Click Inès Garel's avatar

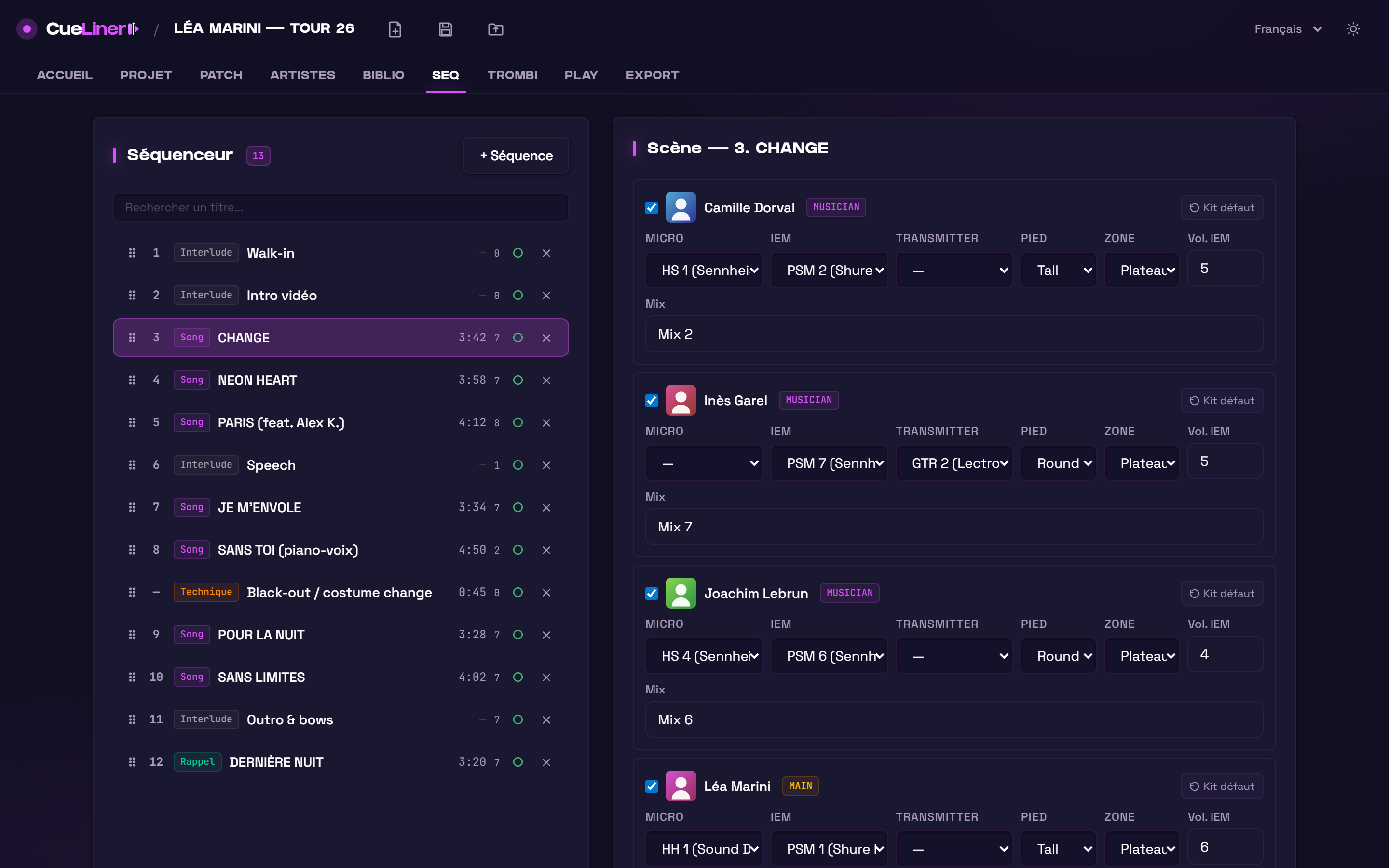pyautogui.click(x=681, y=400)
